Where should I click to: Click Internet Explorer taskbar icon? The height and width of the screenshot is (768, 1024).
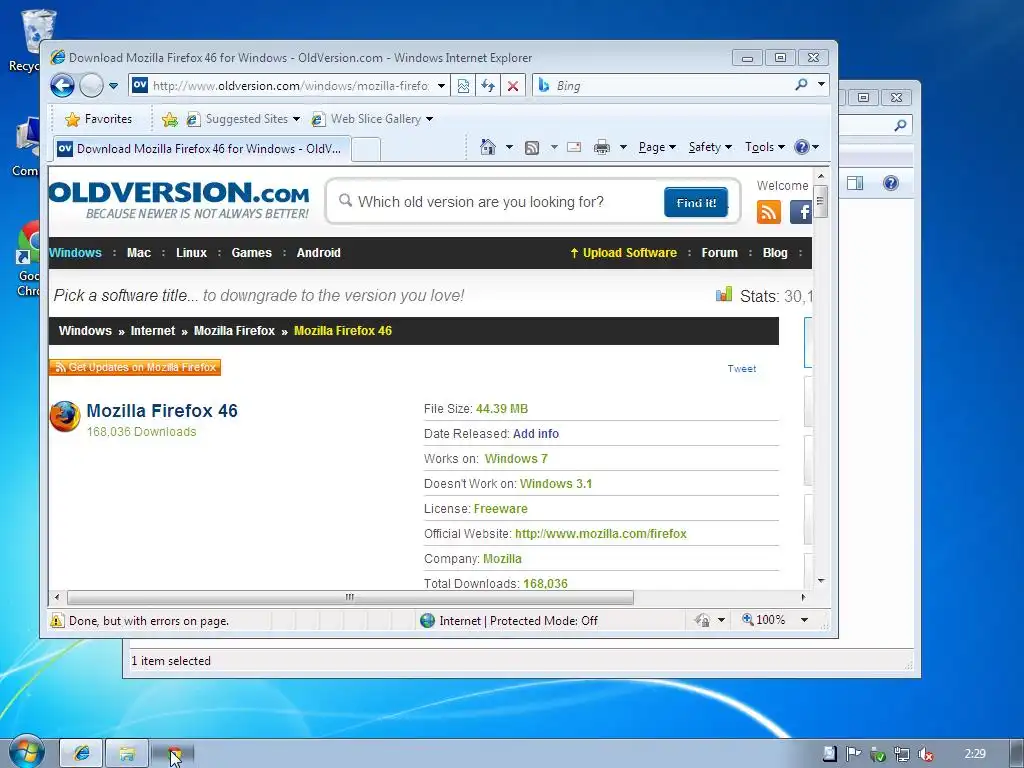(x=82, y=754)
